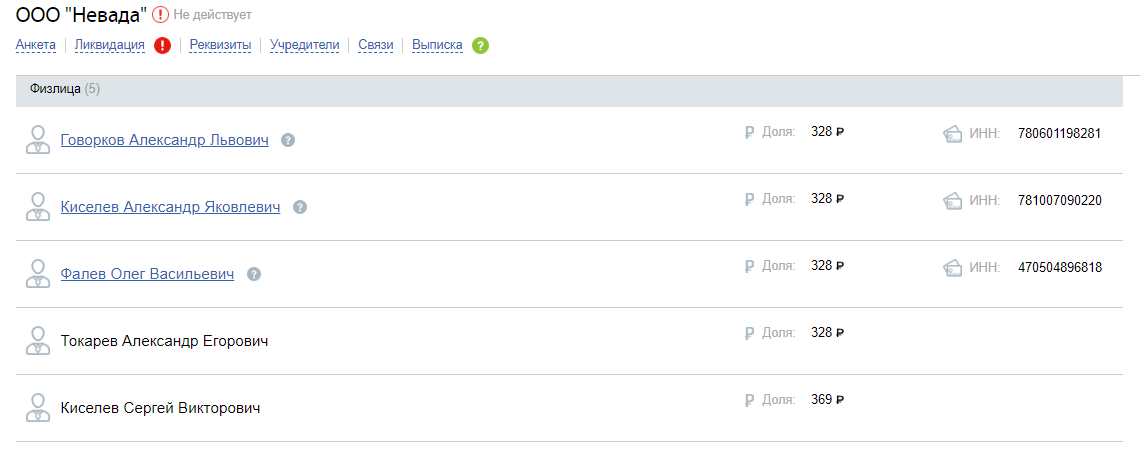Click the question icon beside Фалев Олег Васильевич
The width and height of the screenshot is (1140, 455).
pyautogui.click(x=254, y=274)
